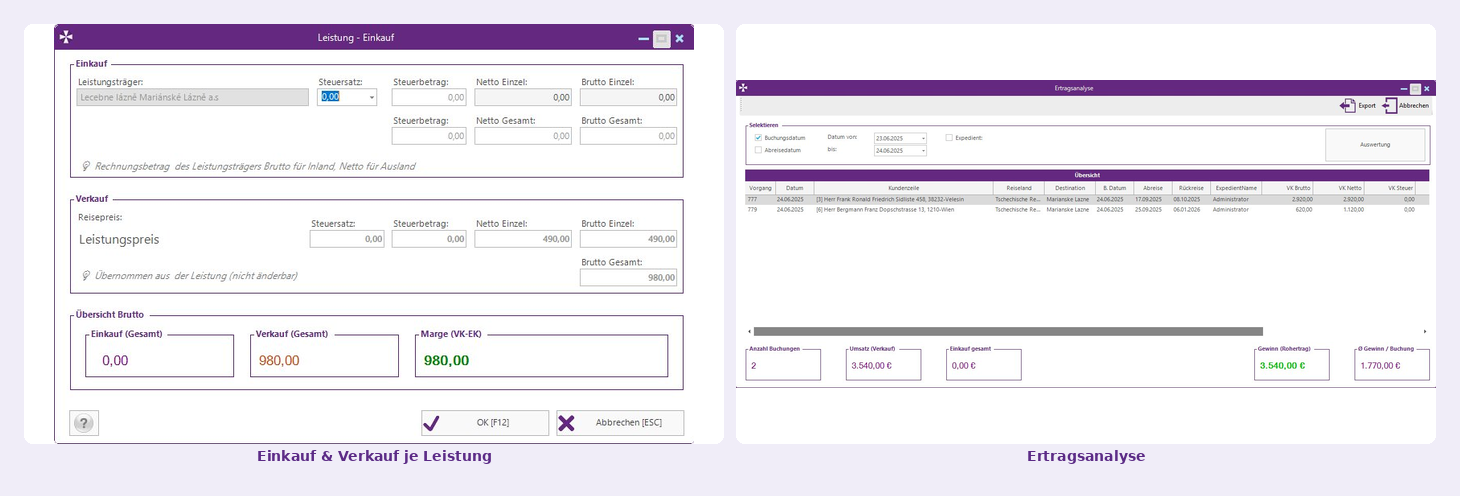Viewport: 1460px width, 496px height.
Task: Maximize the Leistung - Einkauf window
Action: [x=661, y=39]
